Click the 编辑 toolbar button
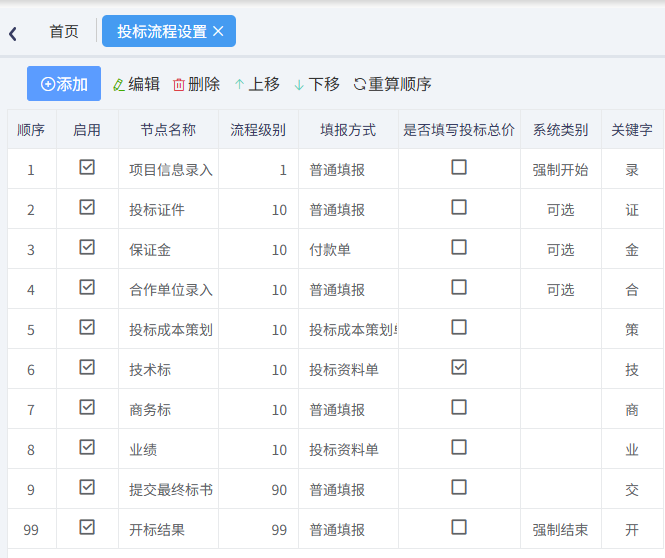This screenshot has height=558, width=665. point(136,84)
